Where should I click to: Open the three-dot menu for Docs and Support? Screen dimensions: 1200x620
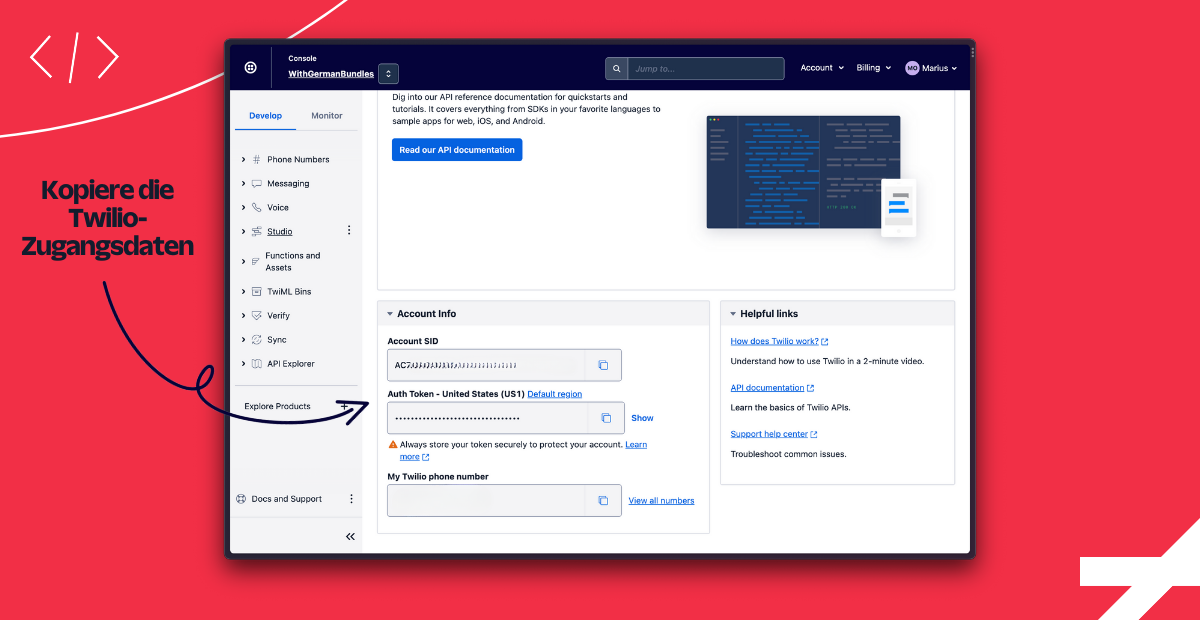pos(351,499)
